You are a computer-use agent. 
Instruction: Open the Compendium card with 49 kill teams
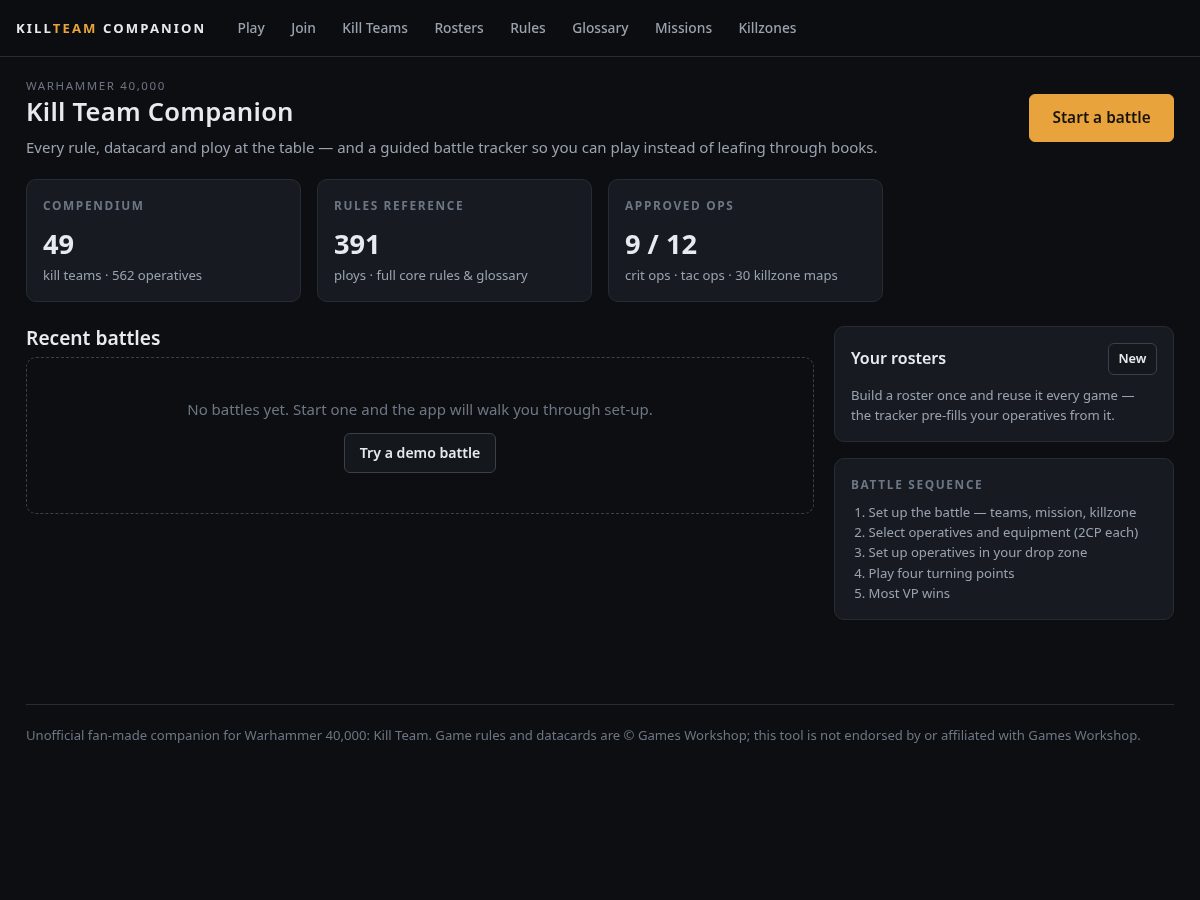pyautogui.click(x=163, y=240)
